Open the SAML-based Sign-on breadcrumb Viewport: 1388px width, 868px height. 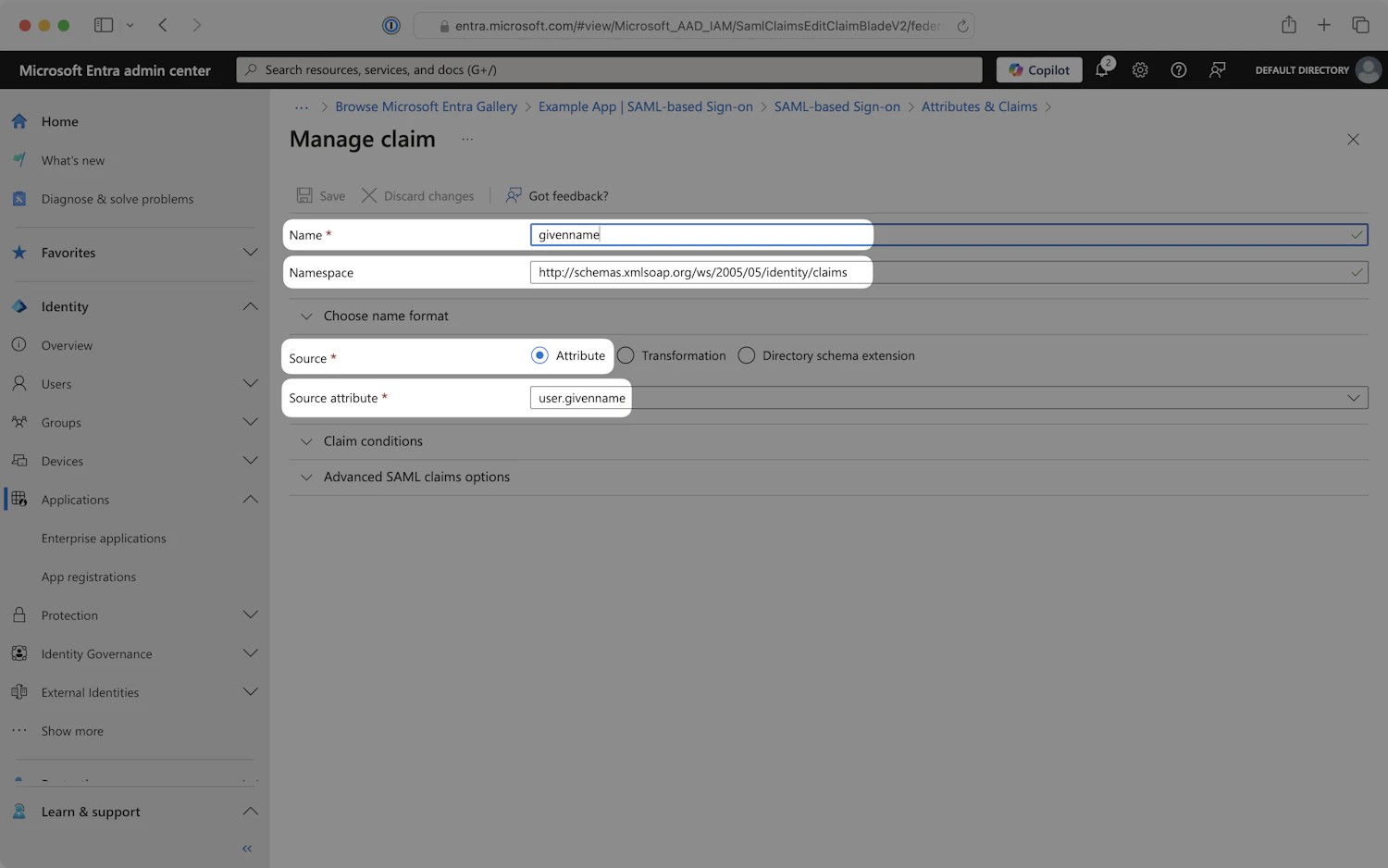click(x=837, y=106)
